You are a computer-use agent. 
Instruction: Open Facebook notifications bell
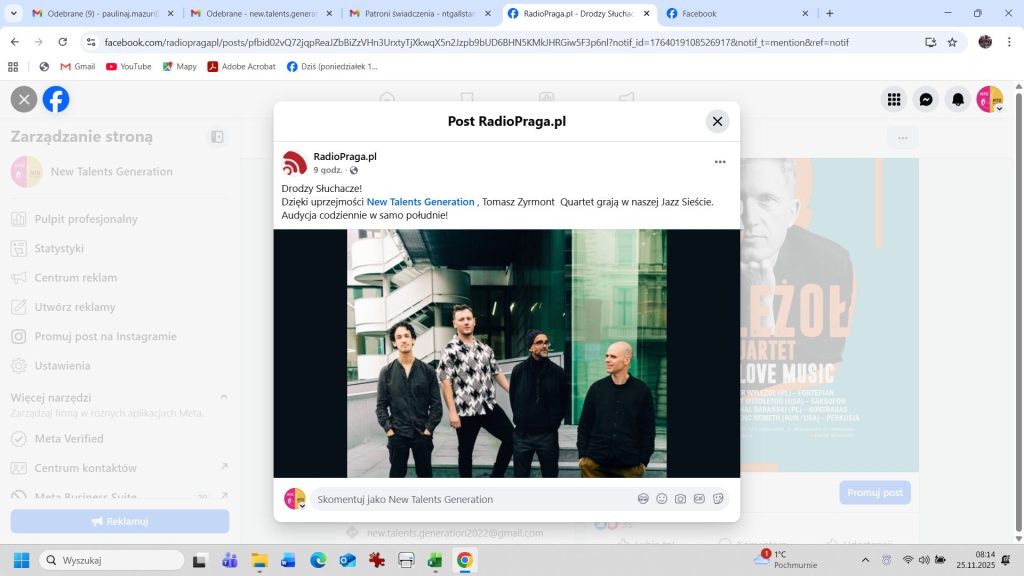coord(958,99)
